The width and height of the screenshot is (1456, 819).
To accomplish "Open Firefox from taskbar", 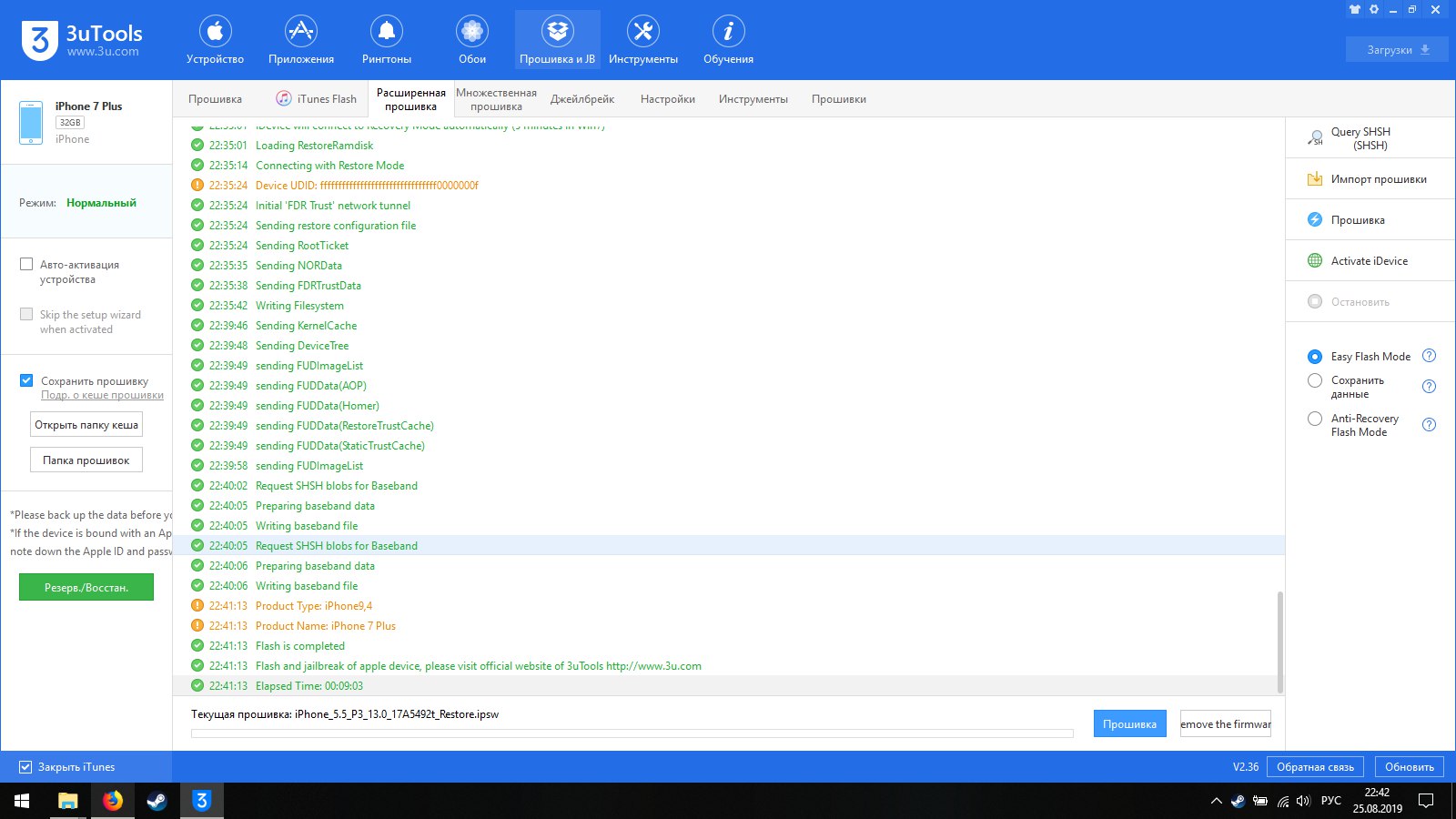I will (112, 801).
